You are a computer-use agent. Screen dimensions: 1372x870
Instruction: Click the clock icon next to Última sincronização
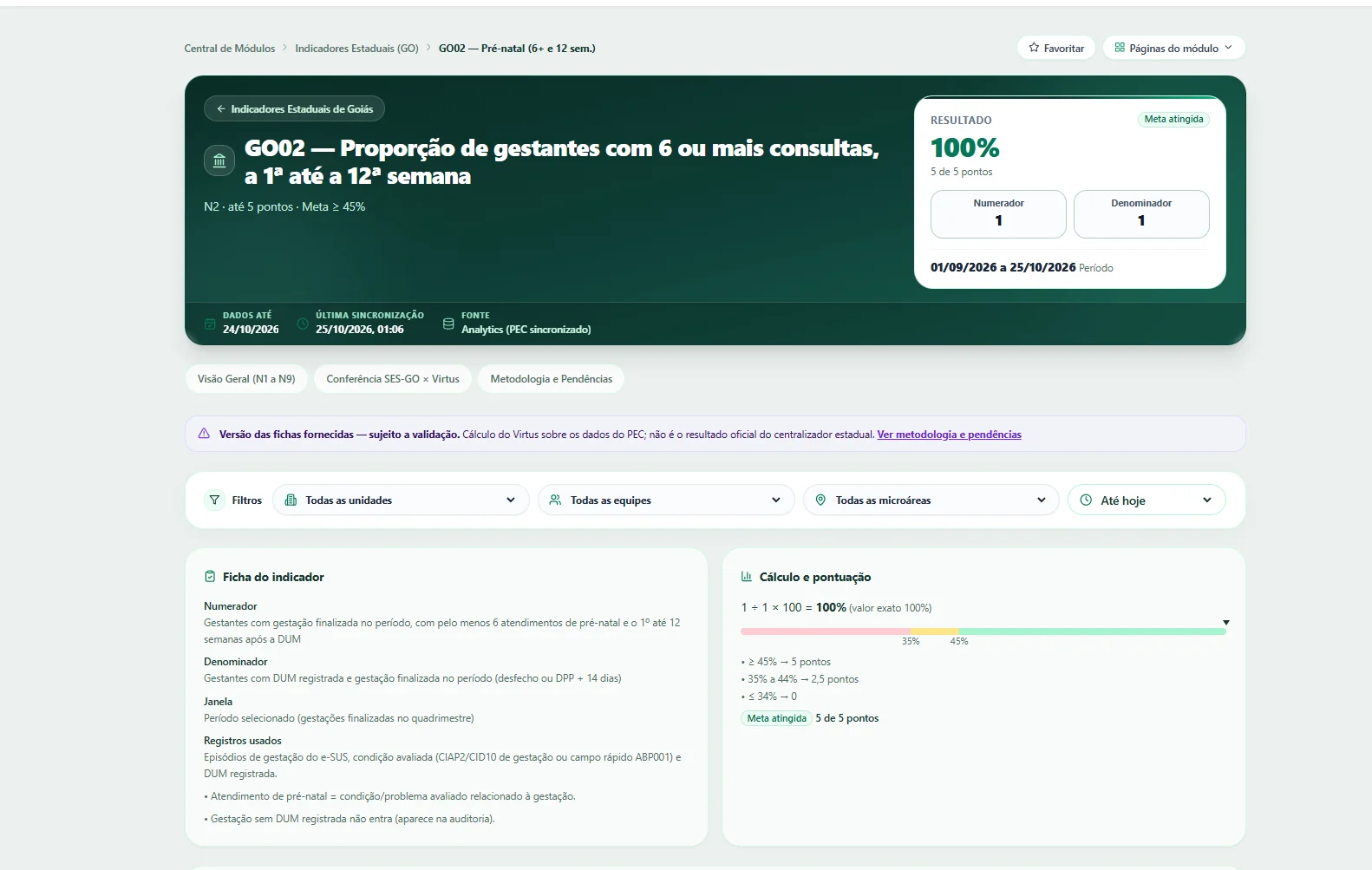pos(303,324)
